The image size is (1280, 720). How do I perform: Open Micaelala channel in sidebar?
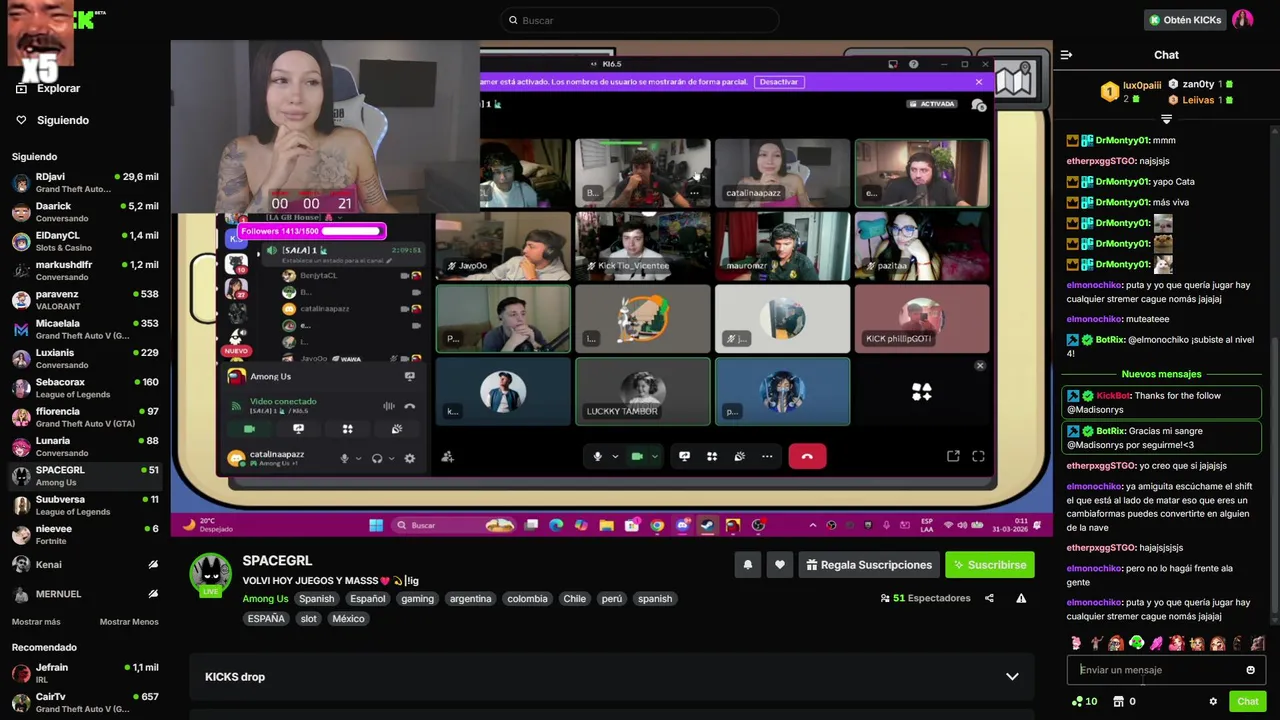pos(85,329)
